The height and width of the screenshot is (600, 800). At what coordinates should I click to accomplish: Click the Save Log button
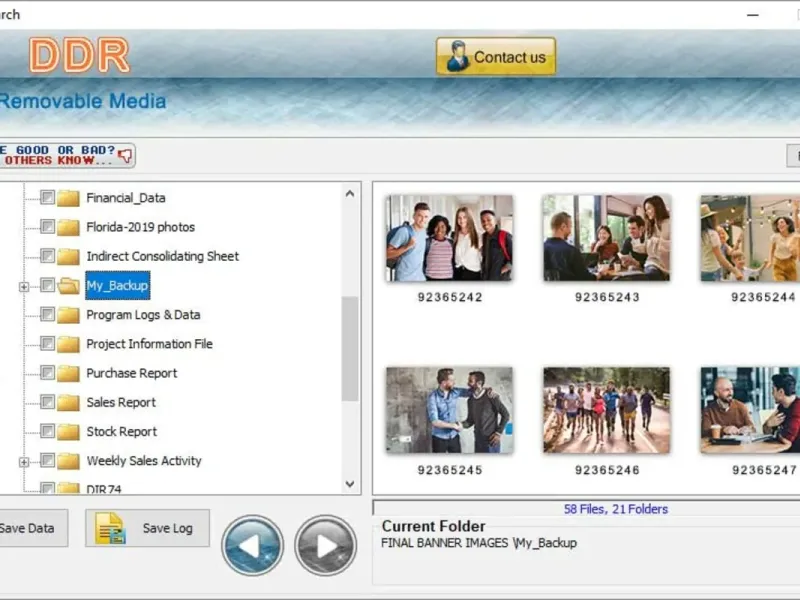pos(147,528)
